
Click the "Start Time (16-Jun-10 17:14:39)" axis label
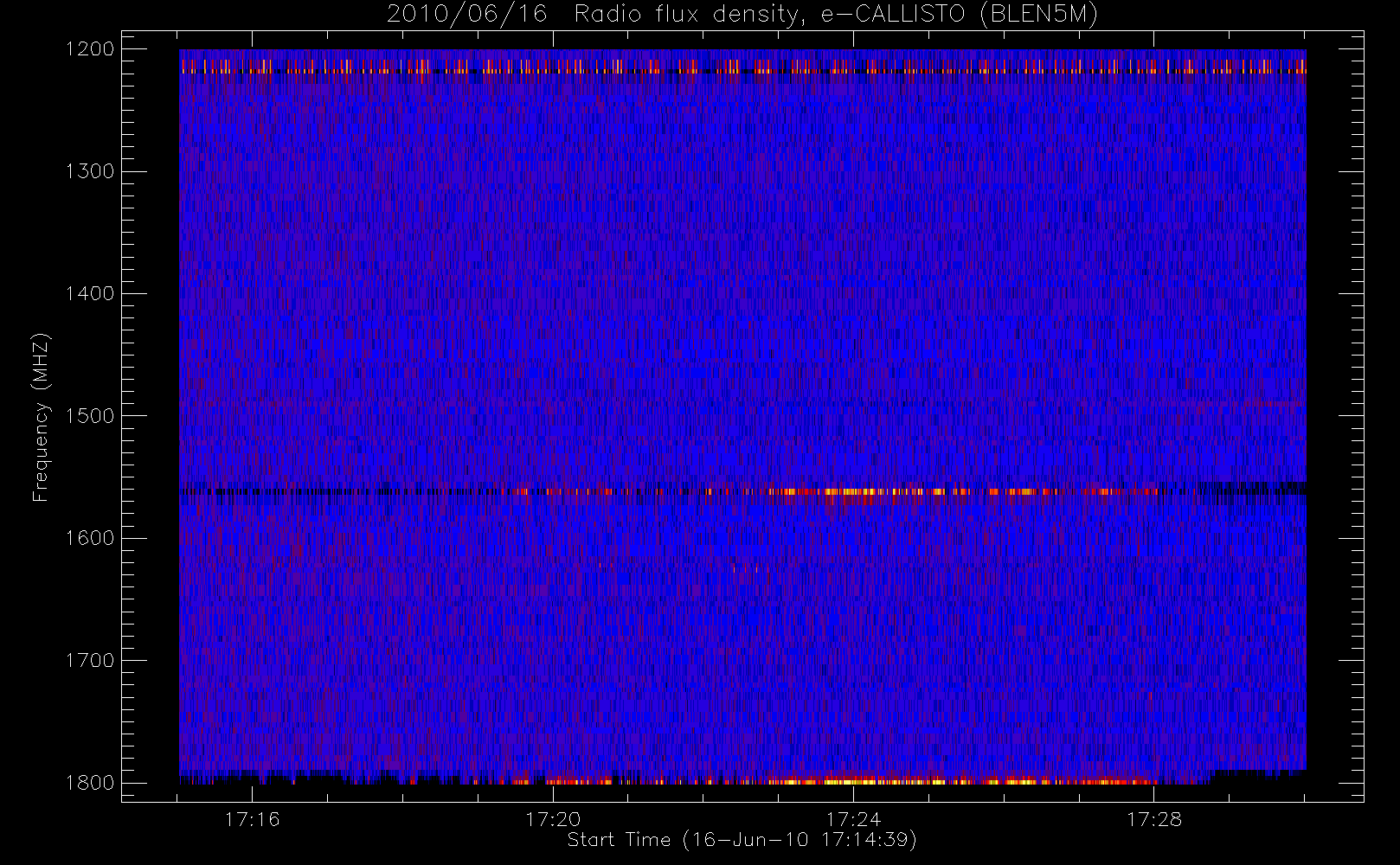[x=742, y=840]
